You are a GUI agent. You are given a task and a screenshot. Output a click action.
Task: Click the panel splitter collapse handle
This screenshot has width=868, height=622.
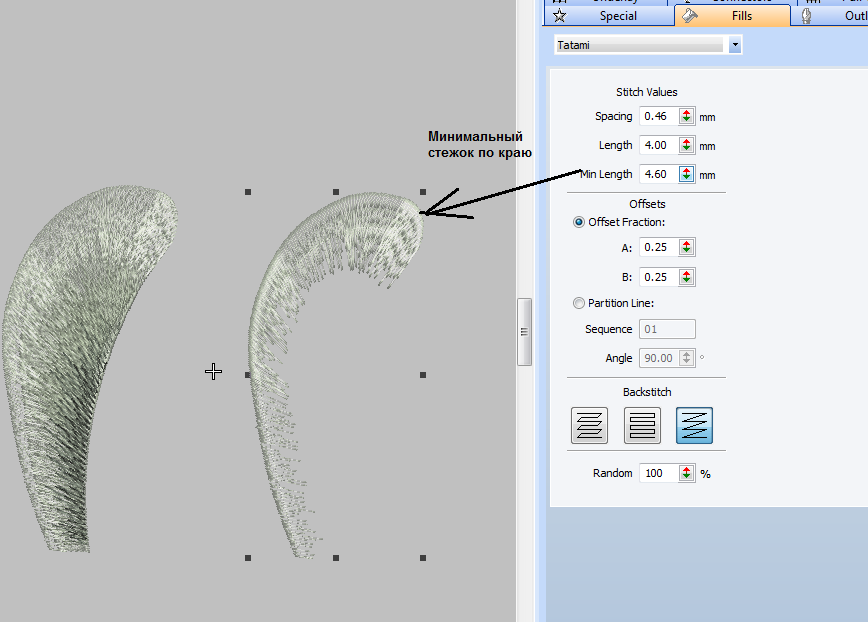point(524,332)
